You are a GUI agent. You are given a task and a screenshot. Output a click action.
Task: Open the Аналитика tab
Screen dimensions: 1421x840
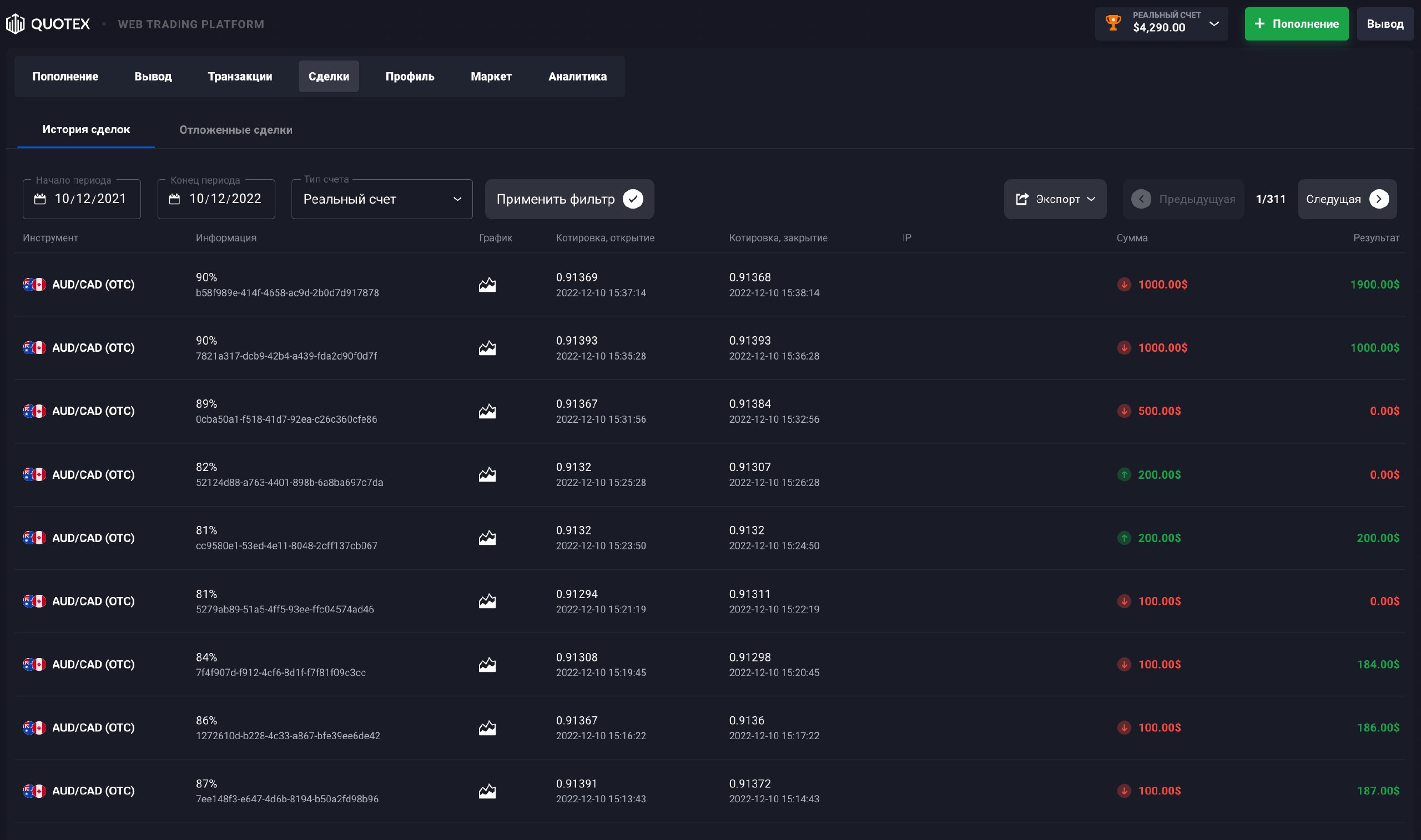point(577,77)
